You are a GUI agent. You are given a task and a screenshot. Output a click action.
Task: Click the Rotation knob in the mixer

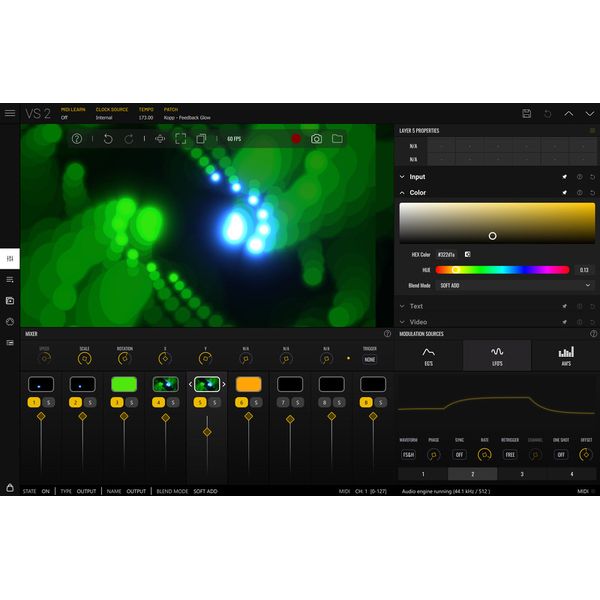pyautogui.click(x=124, y=359)
